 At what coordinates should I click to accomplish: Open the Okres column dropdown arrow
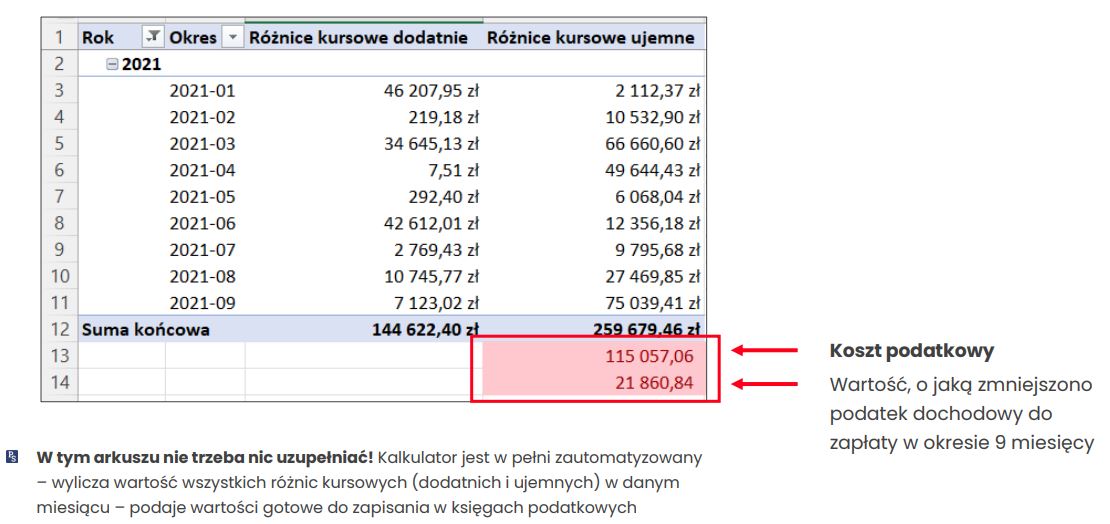tap(232, 37)
